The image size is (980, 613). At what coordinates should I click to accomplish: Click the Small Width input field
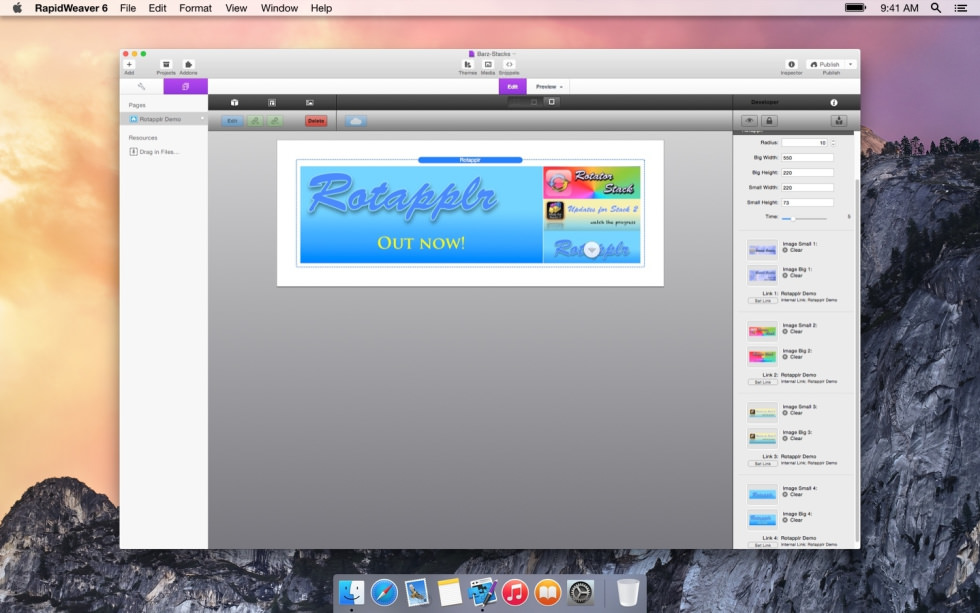(x=807, y=187)
